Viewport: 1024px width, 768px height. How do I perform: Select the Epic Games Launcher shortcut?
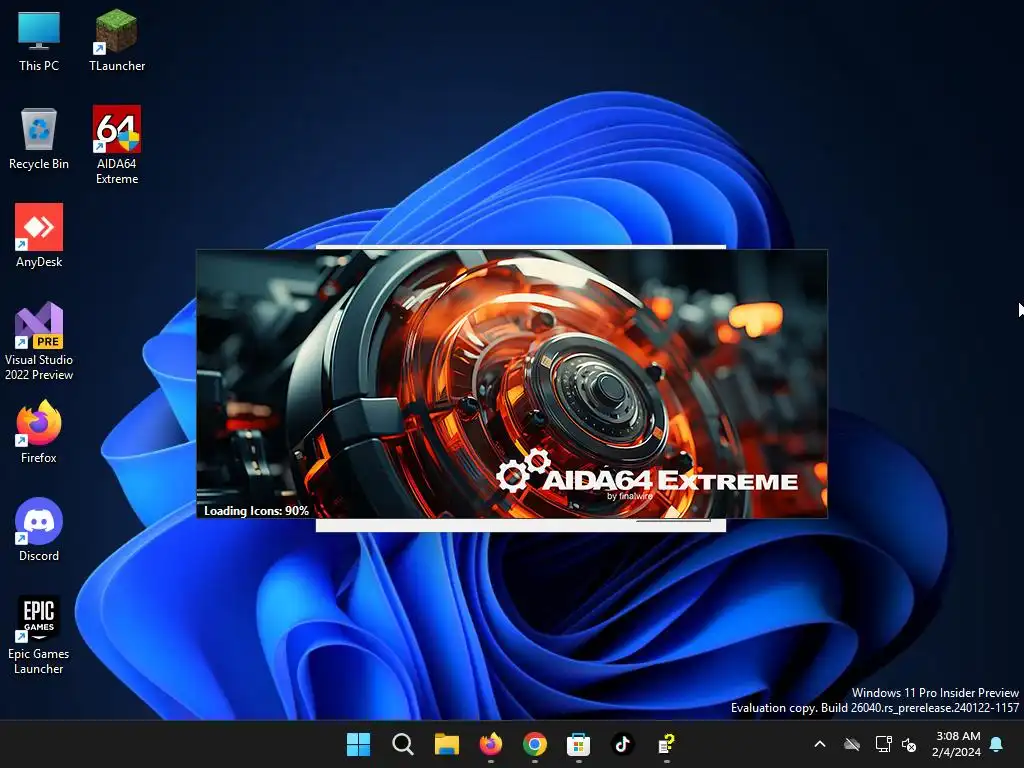[39, 635]
